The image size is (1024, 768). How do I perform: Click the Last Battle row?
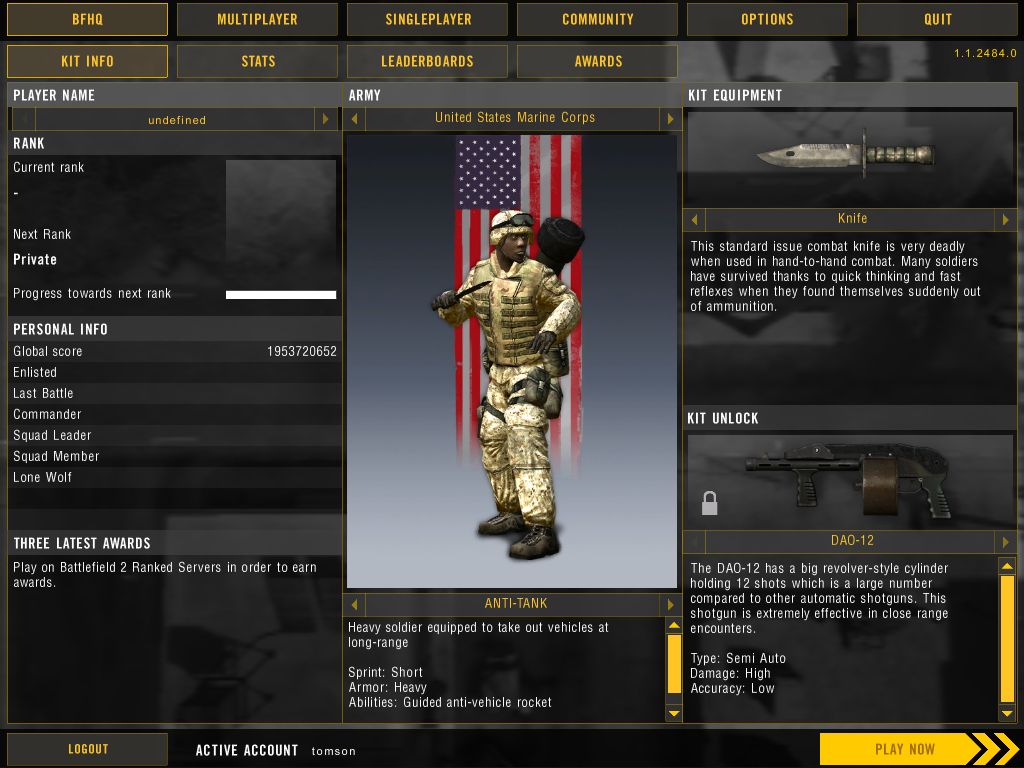click(x=175, y=393)
